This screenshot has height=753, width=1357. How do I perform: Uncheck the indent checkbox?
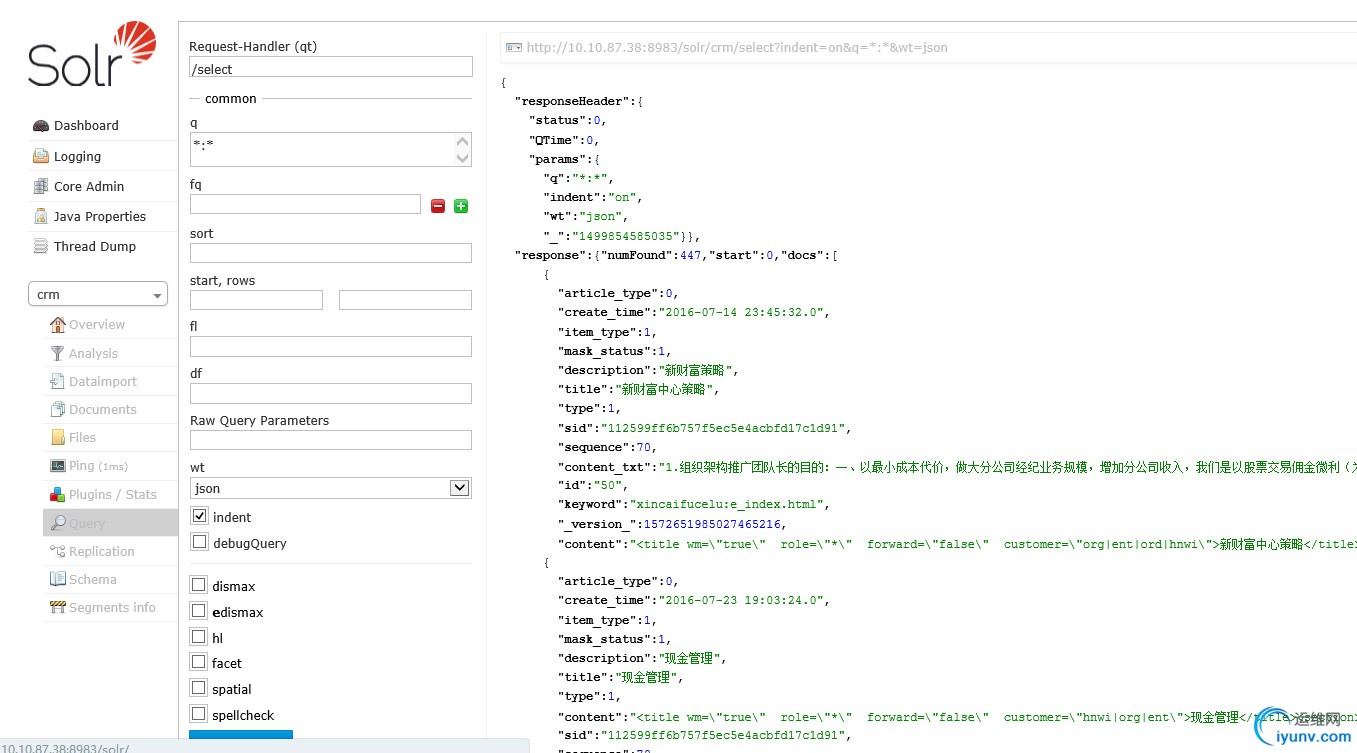(199, 516)
